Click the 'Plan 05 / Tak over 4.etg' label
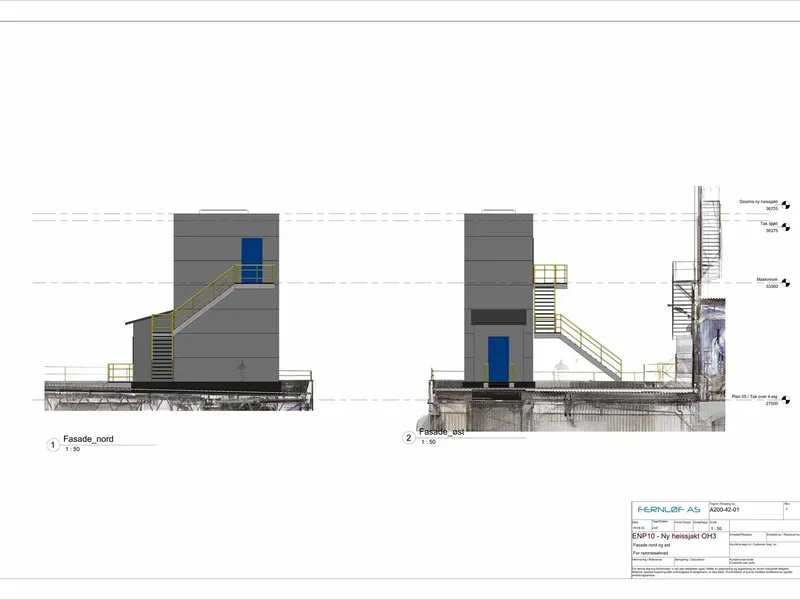Viewport: 800px width, 600px height. tap(755, 396)
